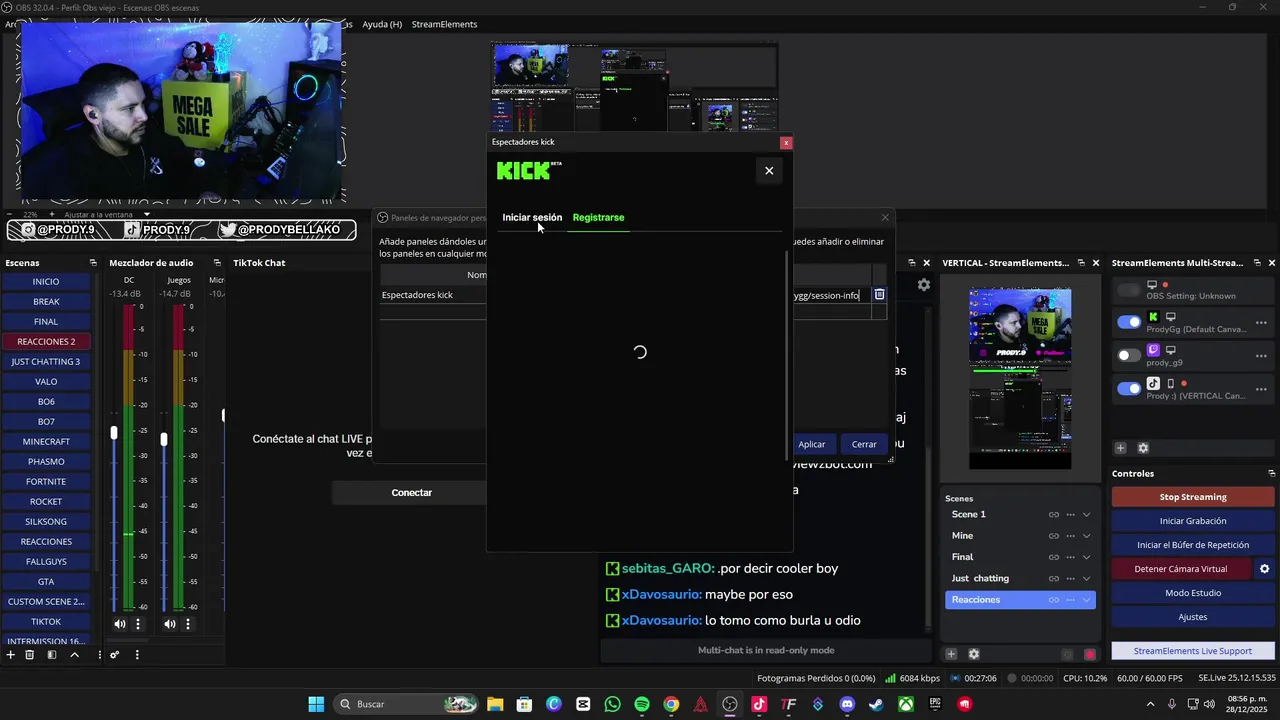
Task: Open Modo Estudio
Action: [x=1193, y=593]
